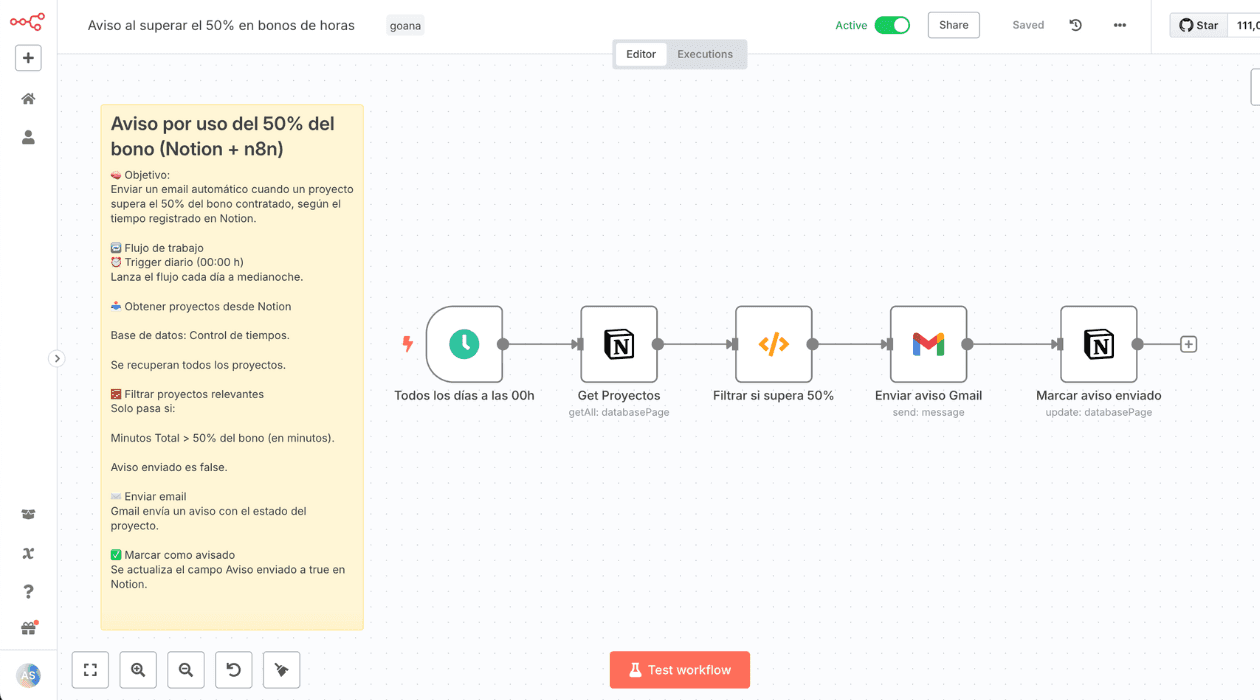Viewport: 1260px width, 700px height.
Task: Select the Enviar aviso Gmail node
Action: (928, 344)
